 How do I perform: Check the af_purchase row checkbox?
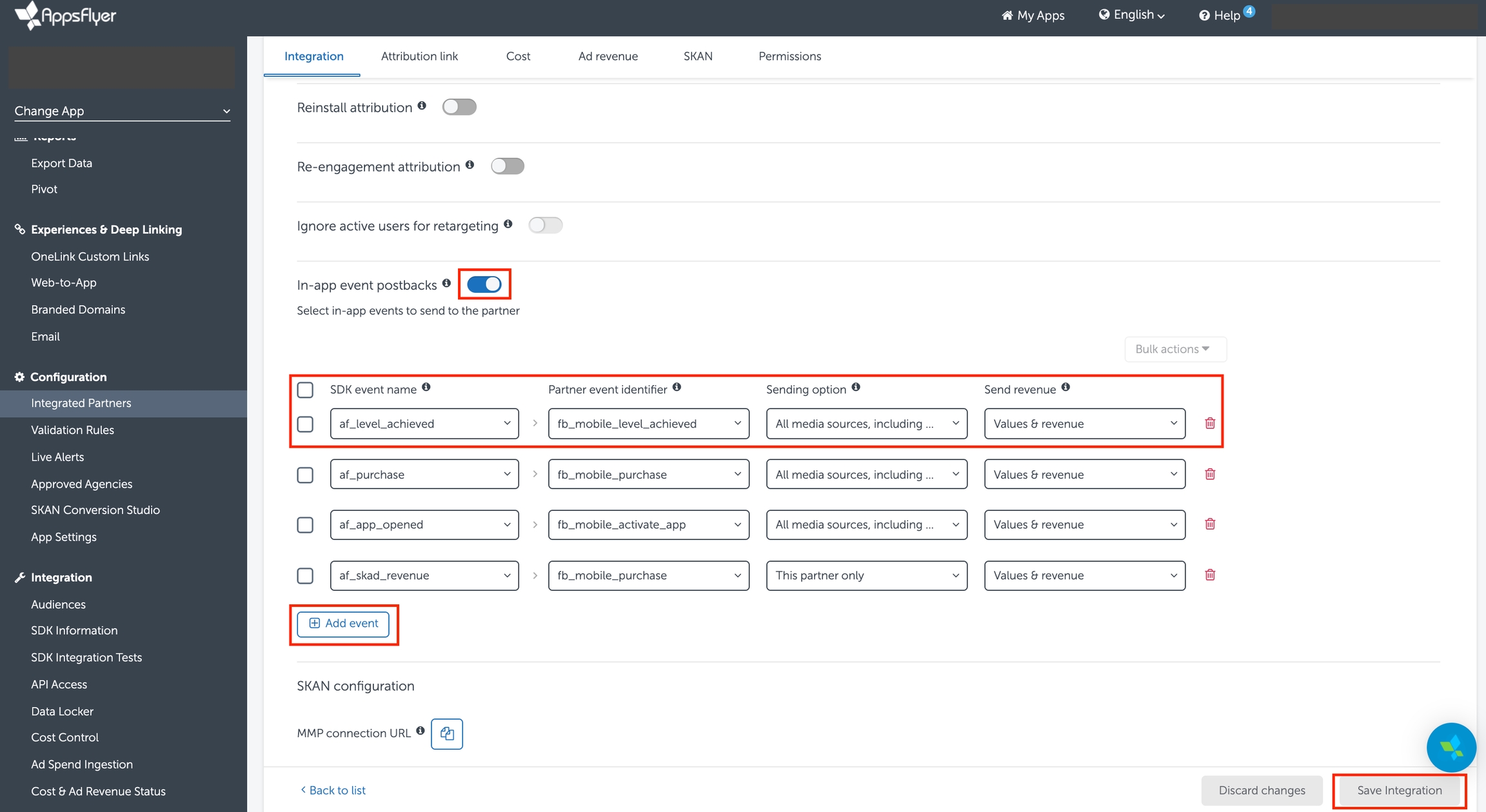[x=305, y=475]
